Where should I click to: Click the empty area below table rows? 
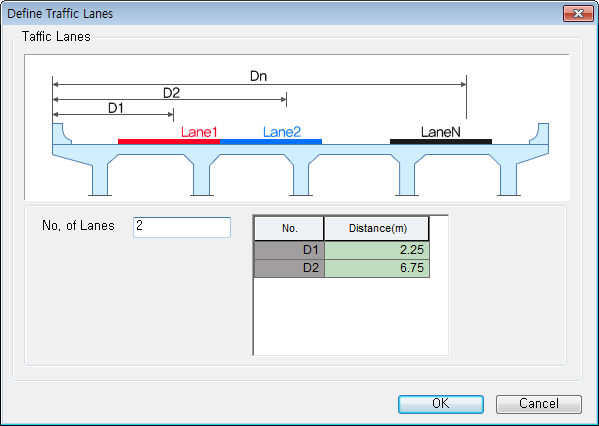[x=351, y=316]
